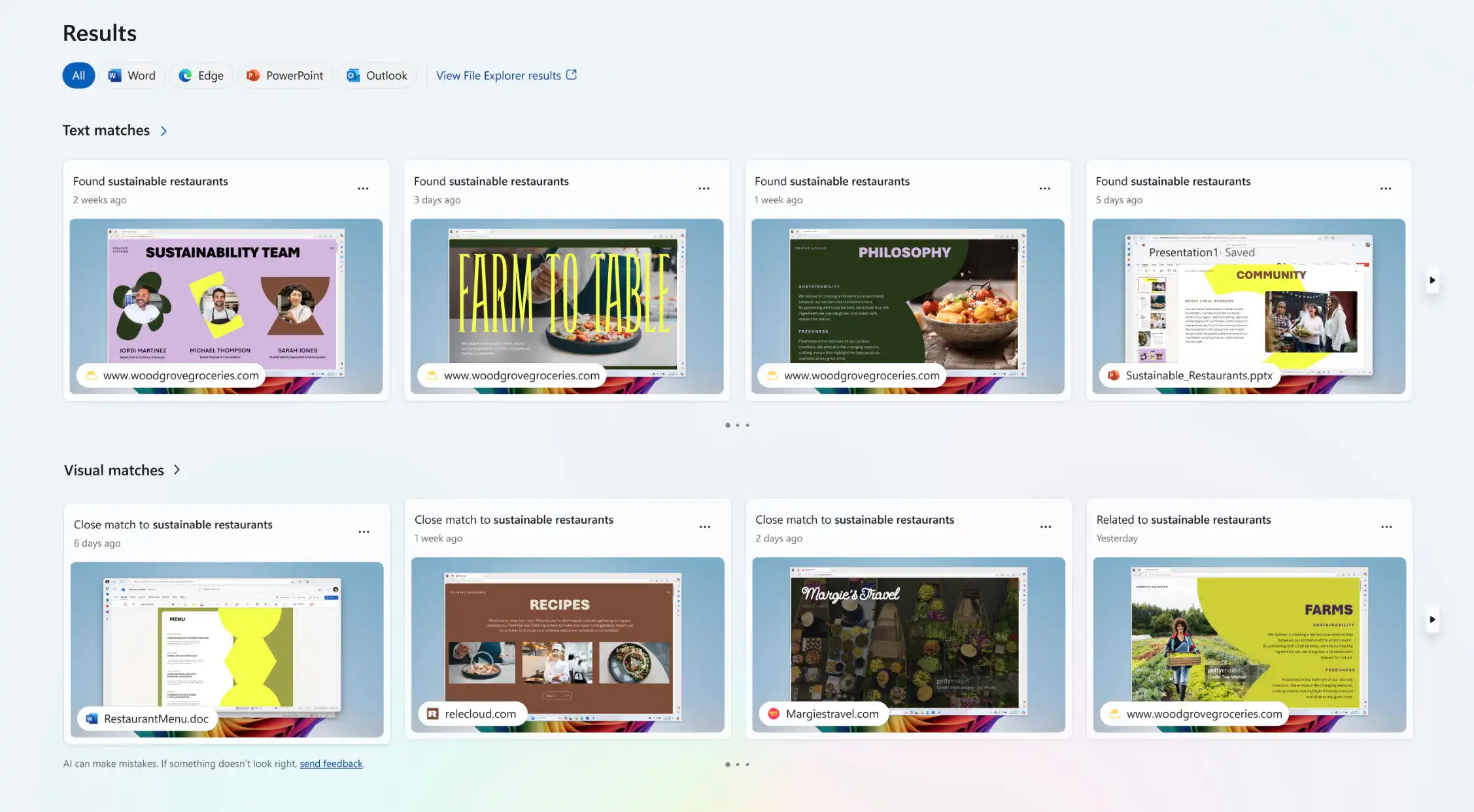Click the send feedback link
Viewport: 1474px width, 812px height.
pyautogui.click(x=331, y=764)
